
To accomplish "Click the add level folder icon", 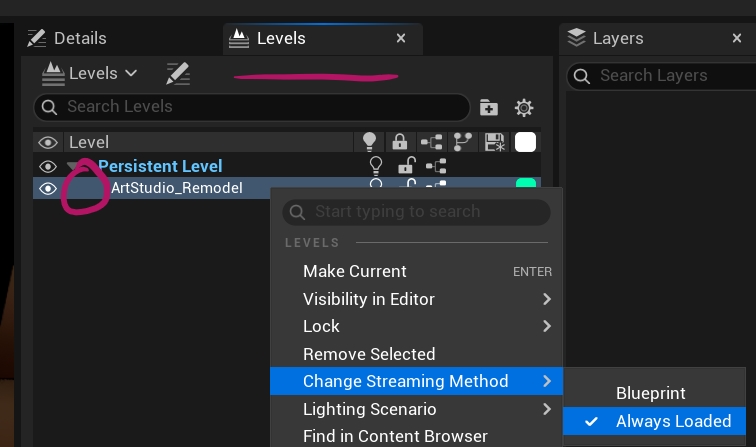I will coord(489,107).
